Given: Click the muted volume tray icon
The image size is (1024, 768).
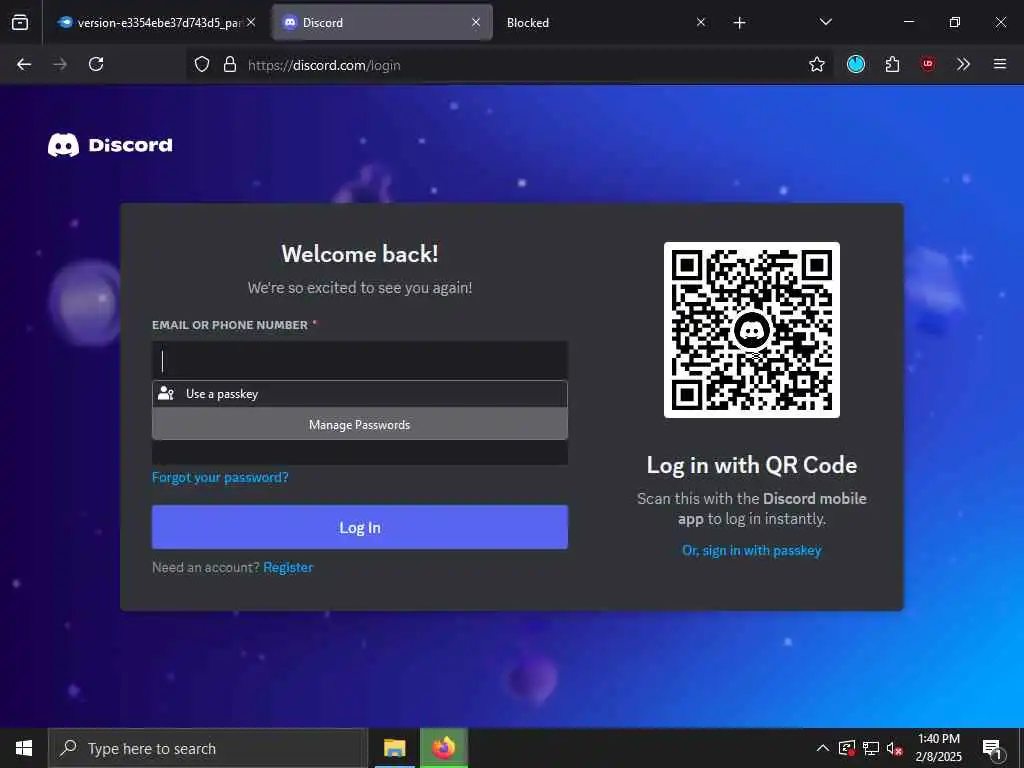Looking at the screenshot, I should [x=895, y=749].
